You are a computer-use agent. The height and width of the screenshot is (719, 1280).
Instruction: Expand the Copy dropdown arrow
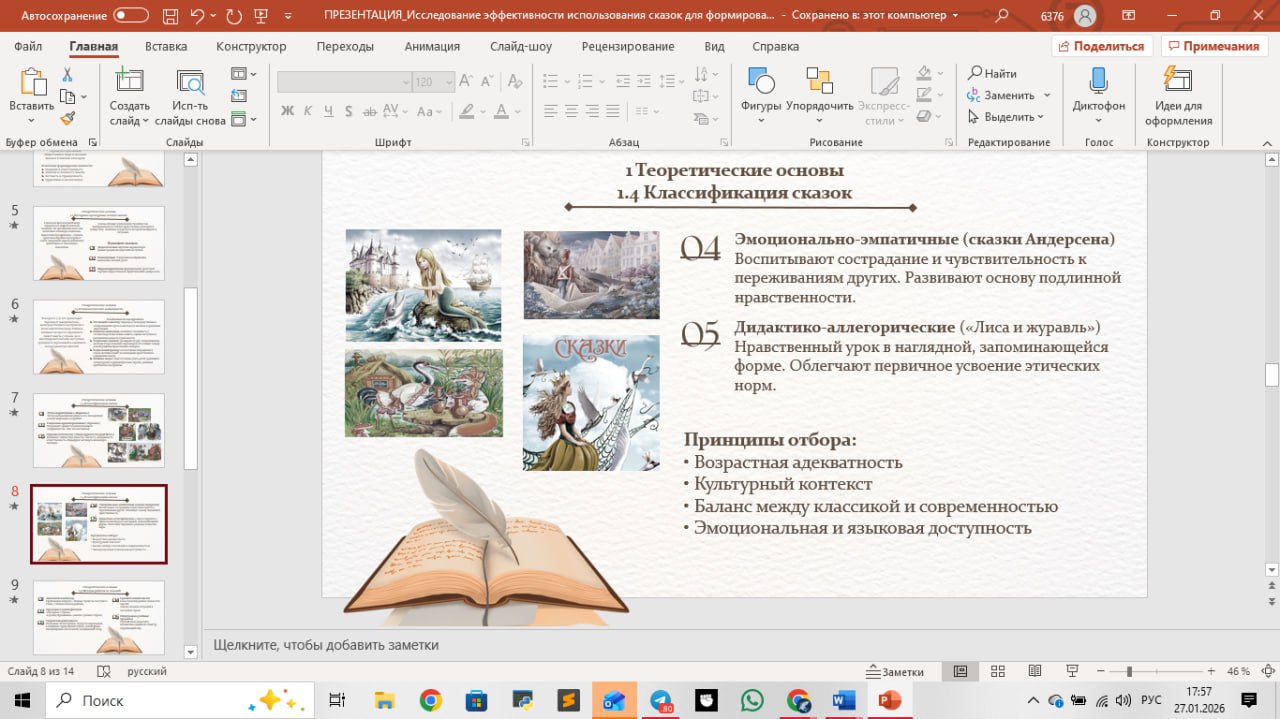tap(83, 97)
